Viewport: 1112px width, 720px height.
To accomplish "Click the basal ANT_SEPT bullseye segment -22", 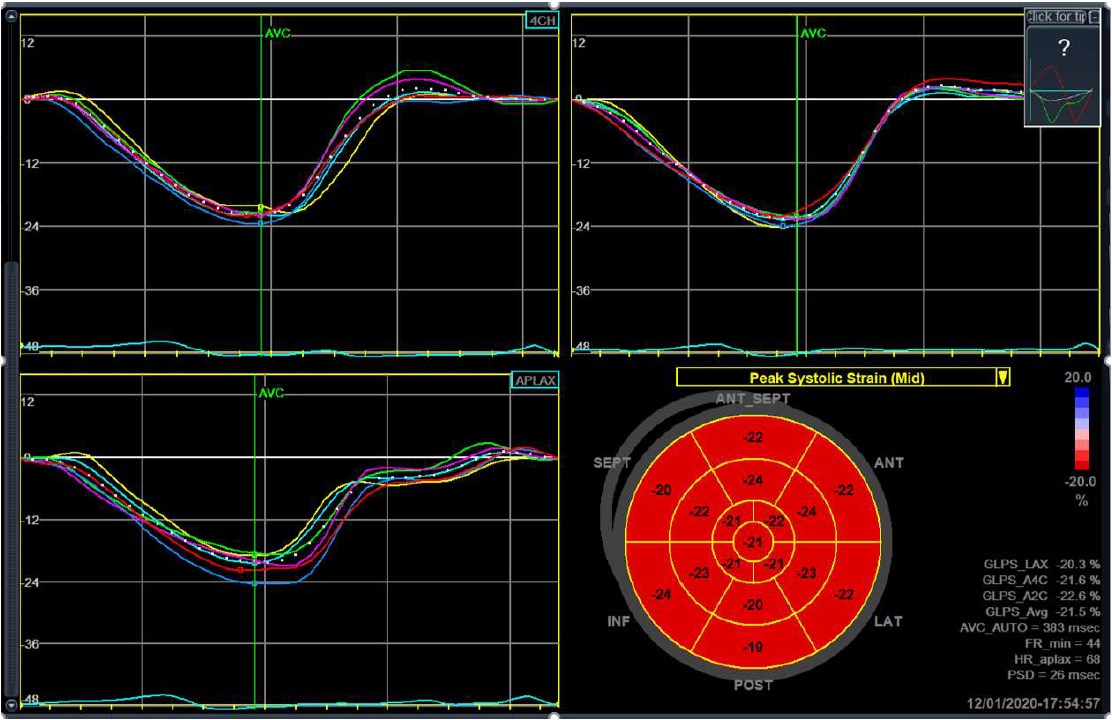I will click(753, 437).
